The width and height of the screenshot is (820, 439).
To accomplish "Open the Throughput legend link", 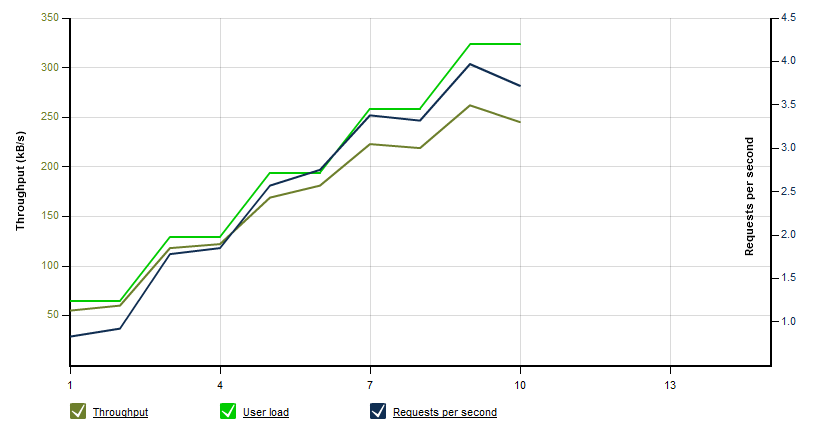I will (120, 412).
